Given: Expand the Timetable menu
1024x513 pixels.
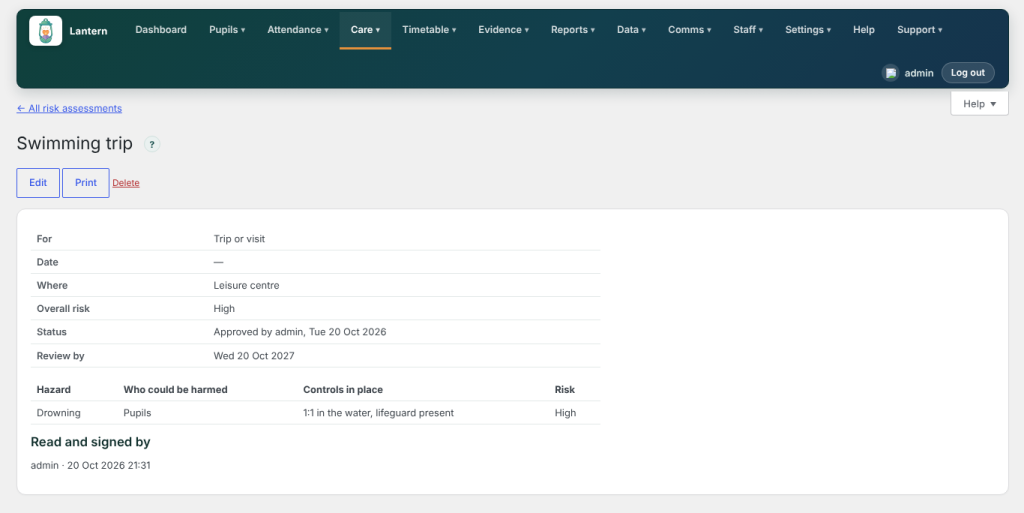Looking at the screenshot, I should pos(429,30).
